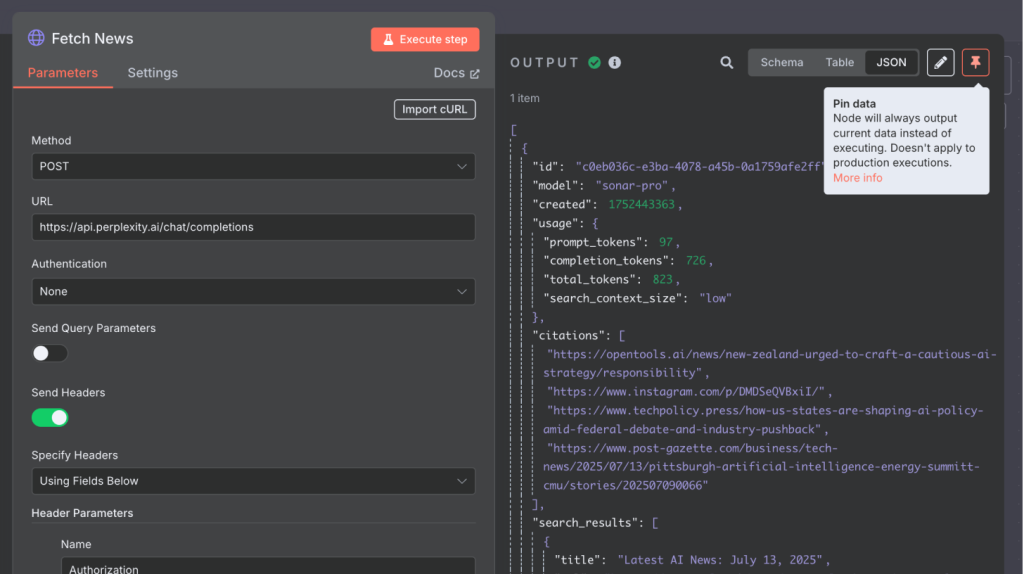Screen dimensions: 1024x574
Task: Disable the Send Headers toggle
Action: click(x=50, y=418)
